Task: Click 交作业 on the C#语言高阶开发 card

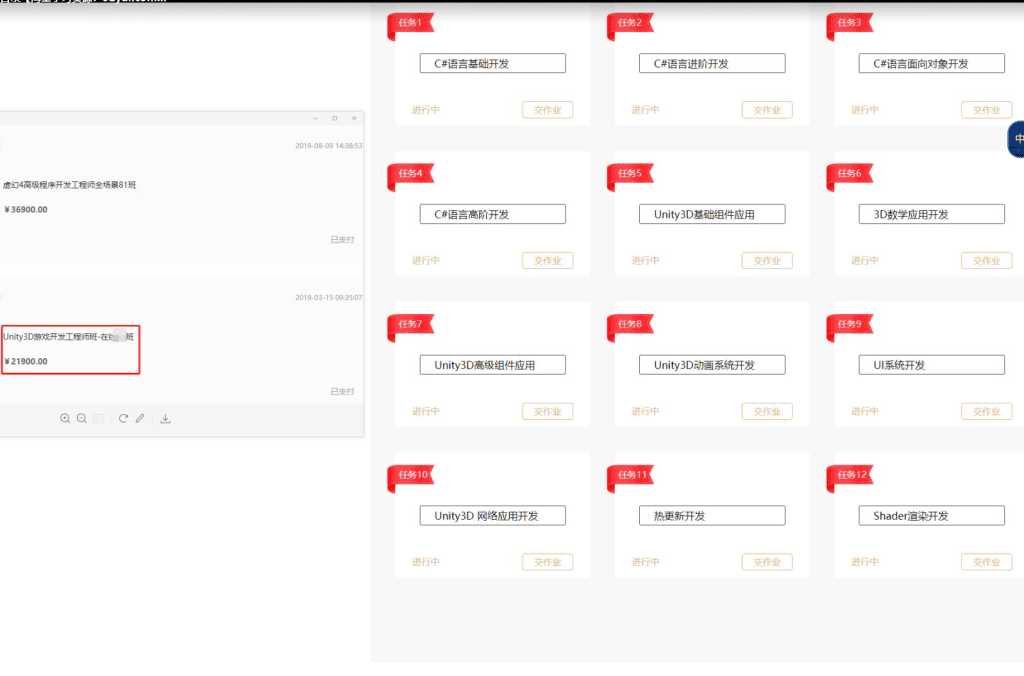Action: point(547,261)
